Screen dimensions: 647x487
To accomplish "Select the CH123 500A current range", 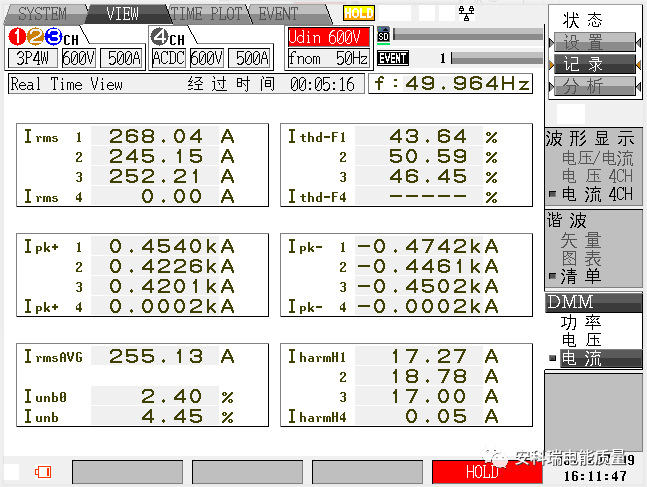I will (122, 58).
